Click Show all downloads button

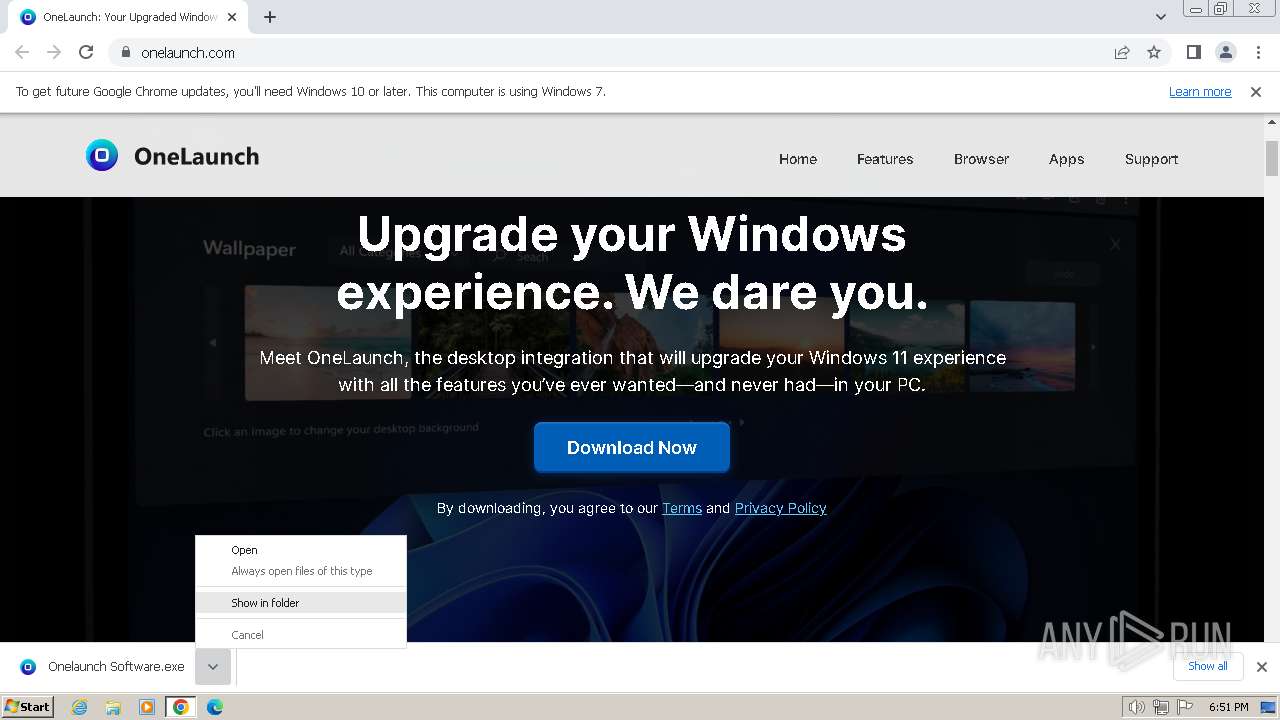click(x=1208, y=666)
